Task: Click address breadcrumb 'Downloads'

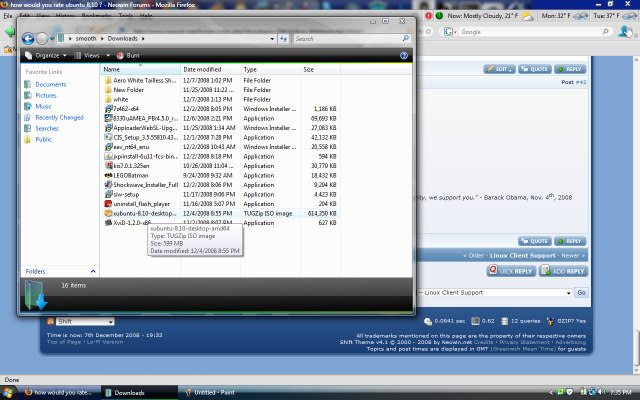Action: click(122, 39)
